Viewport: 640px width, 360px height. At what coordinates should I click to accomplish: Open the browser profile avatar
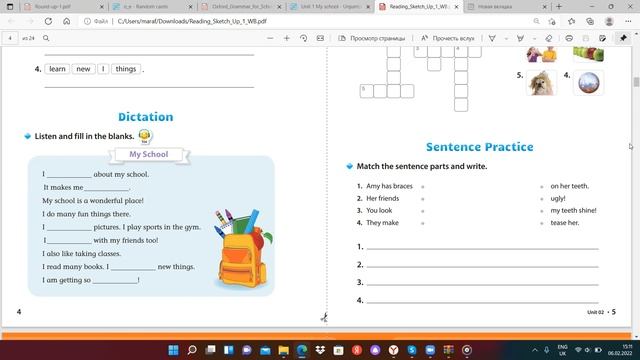tap(609, 21)
